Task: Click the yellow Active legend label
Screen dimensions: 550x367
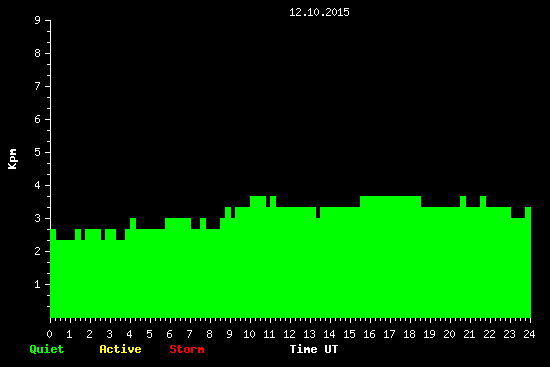Action: point(120,349)
